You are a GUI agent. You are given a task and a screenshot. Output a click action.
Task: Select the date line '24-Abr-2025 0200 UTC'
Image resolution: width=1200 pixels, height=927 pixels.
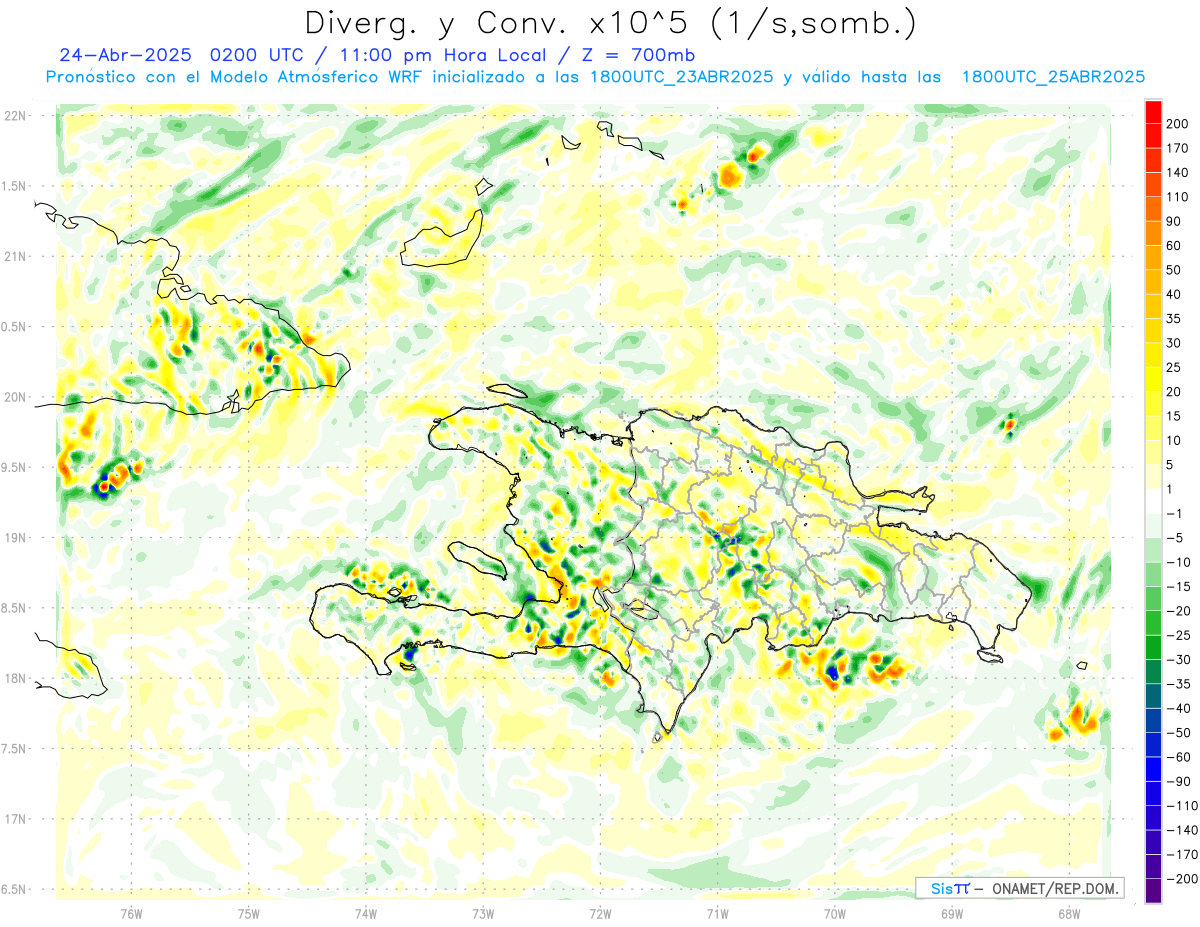tap(183, 55)
